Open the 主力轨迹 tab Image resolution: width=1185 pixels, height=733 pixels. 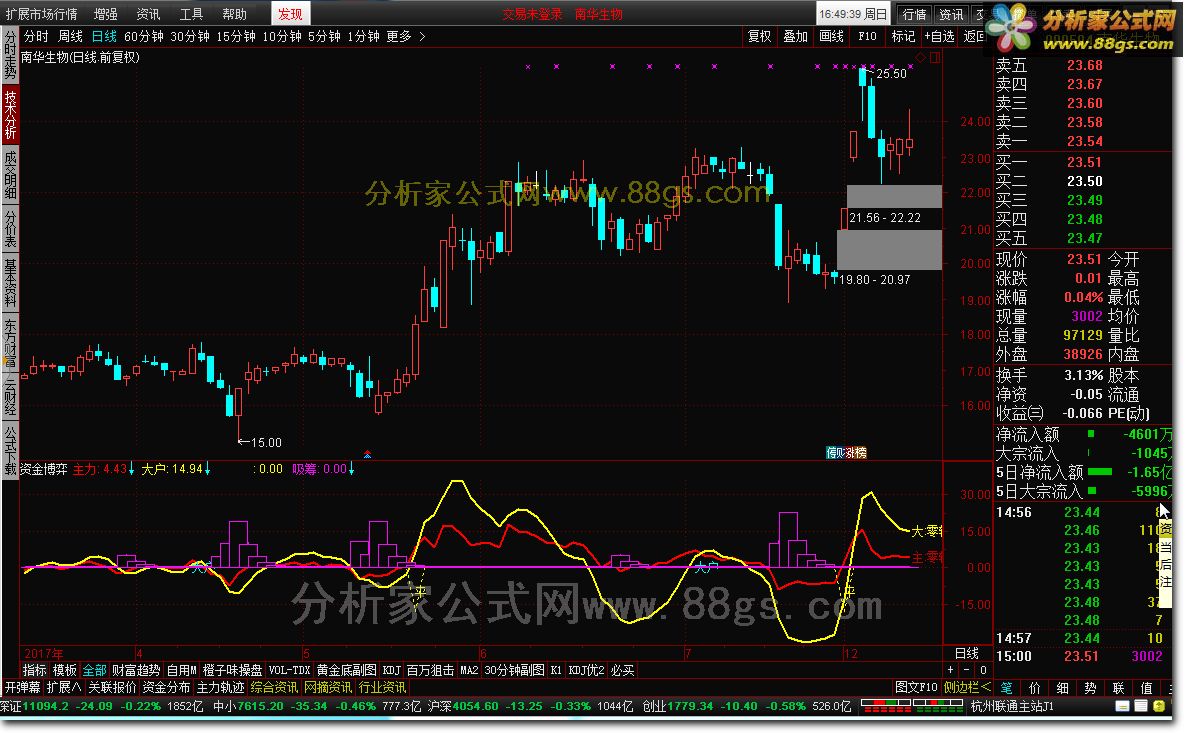click(221, 688)
